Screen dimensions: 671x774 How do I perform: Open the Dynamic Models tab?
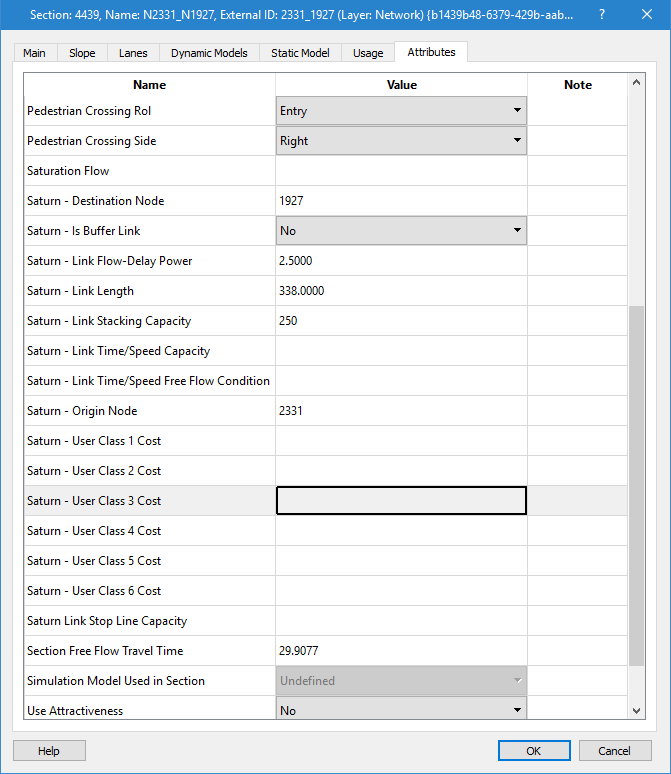209,53
